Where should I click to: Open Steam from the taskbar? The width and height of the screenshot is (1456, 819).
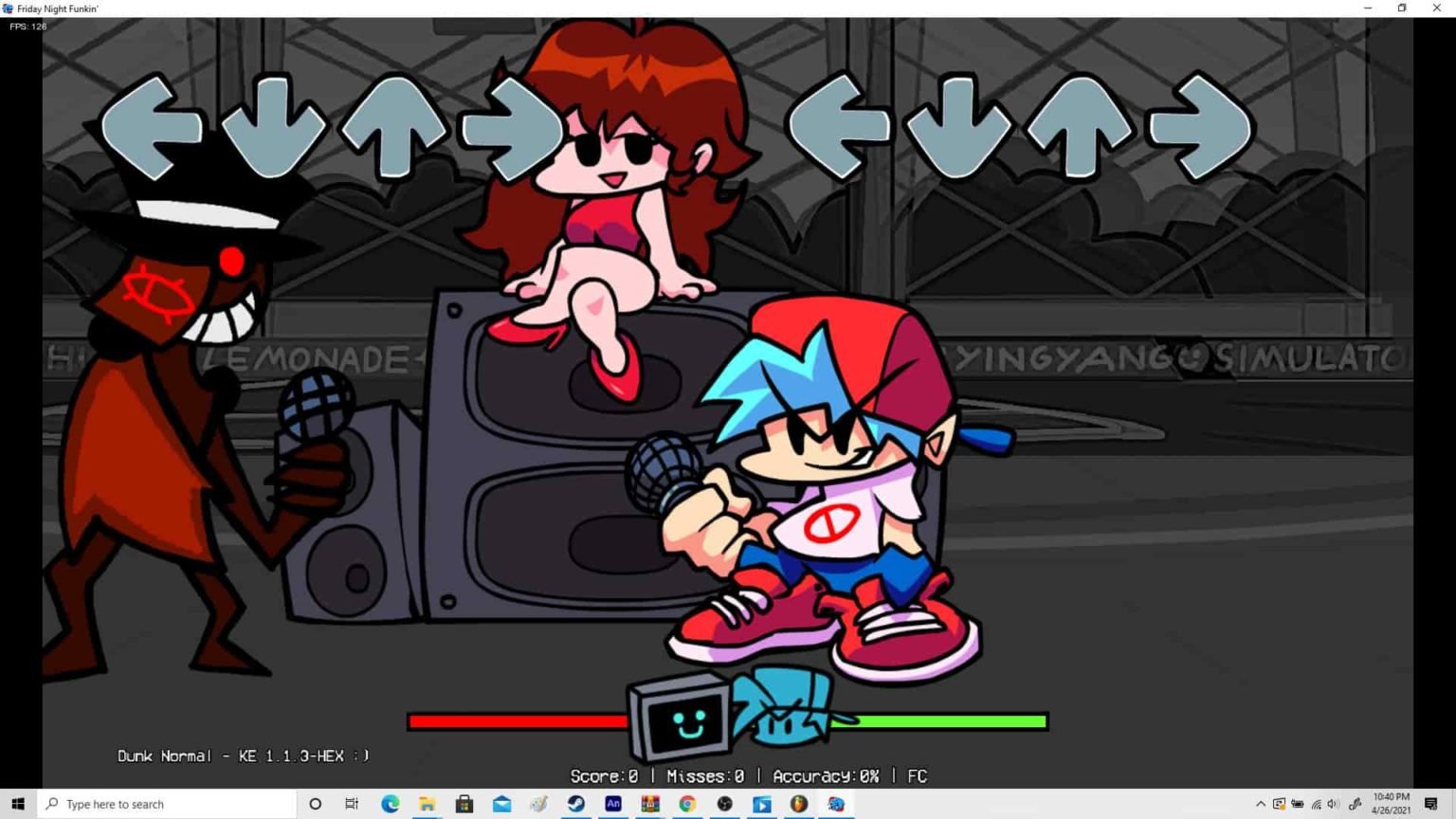[576, 804]
